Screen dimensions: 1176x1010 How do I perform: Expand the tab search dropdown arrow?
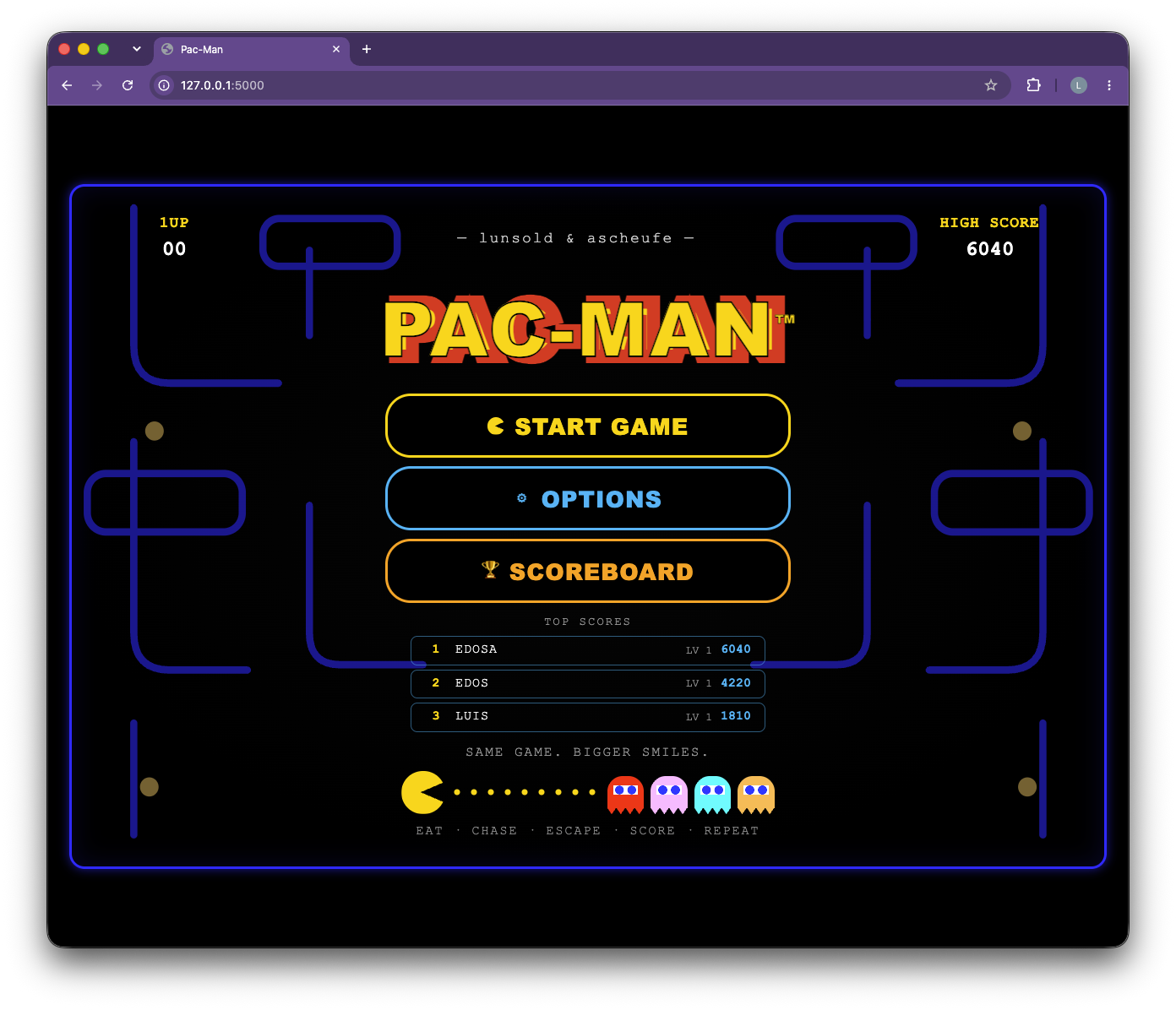tap(137, 49)
